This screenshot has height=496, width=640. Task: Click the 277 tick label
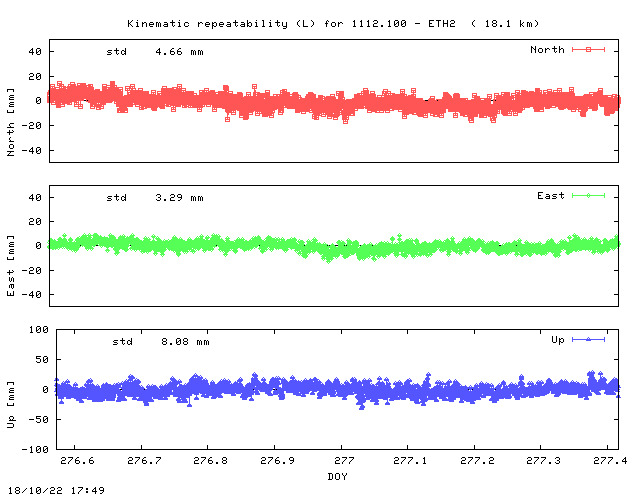click(x=344, y=460)
